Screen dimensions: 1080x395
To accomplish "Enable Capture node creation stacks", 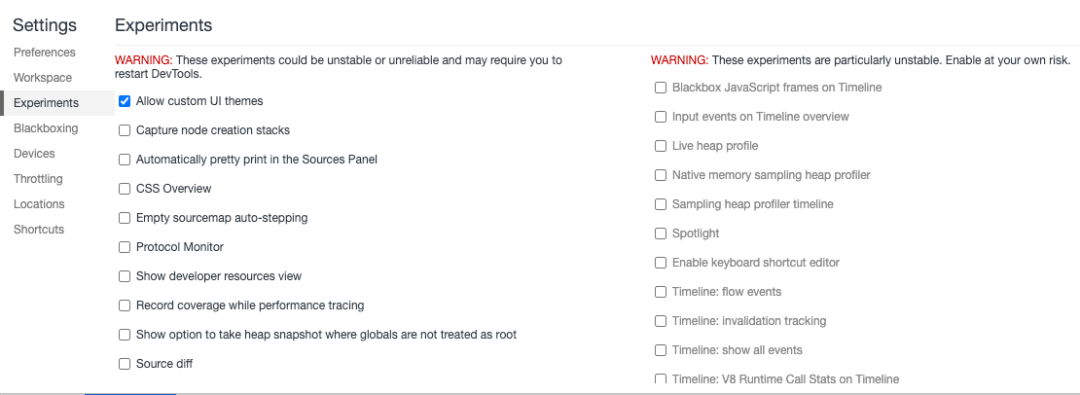I will [125, 130].
